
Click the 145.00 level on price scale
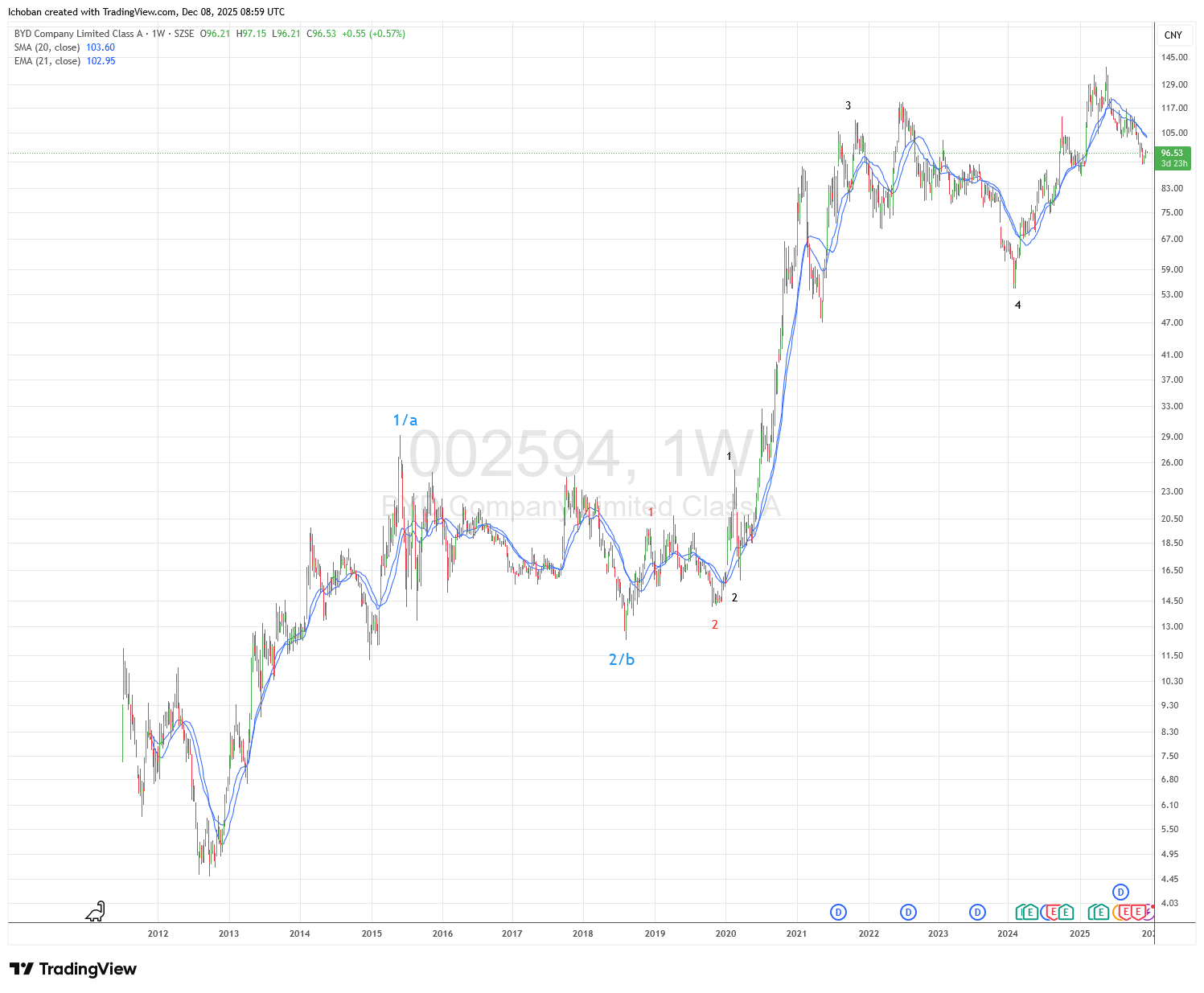click(1173, 57)
